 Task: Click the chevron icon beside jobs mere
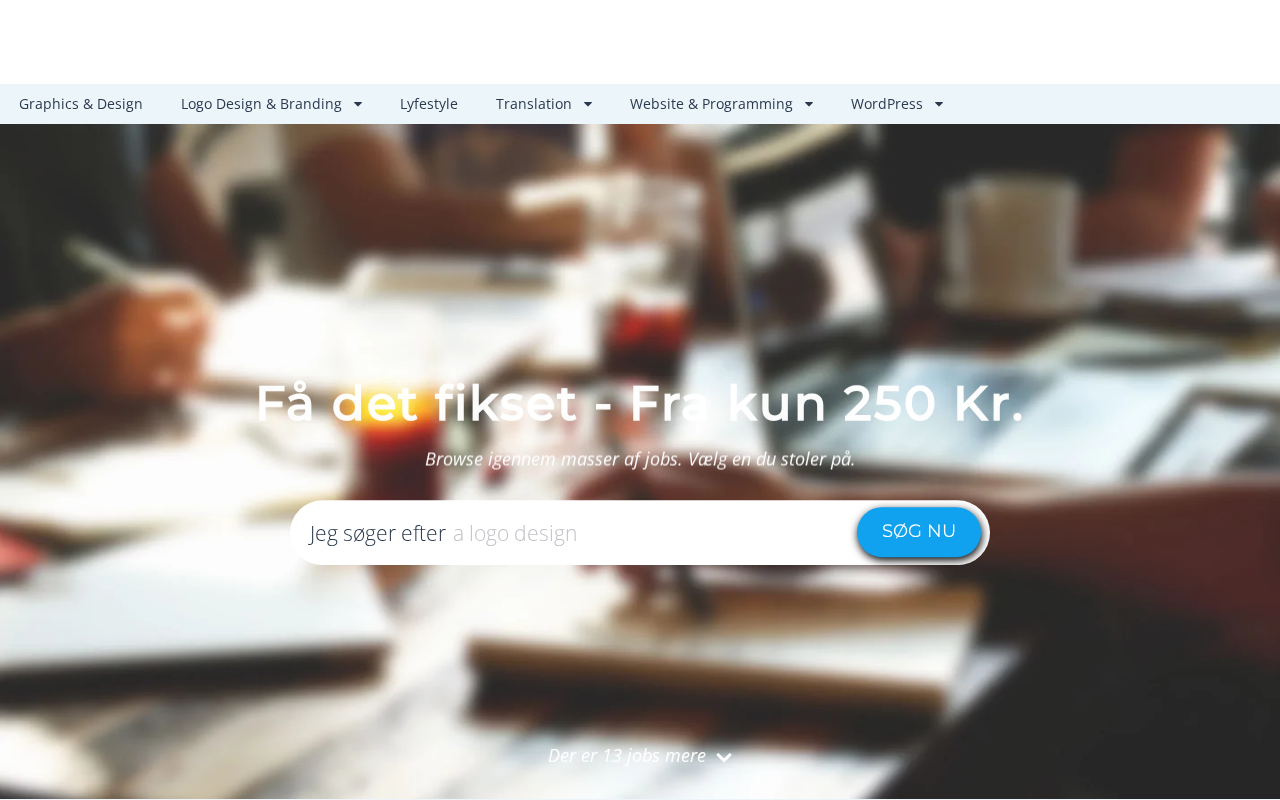[724, 758]
